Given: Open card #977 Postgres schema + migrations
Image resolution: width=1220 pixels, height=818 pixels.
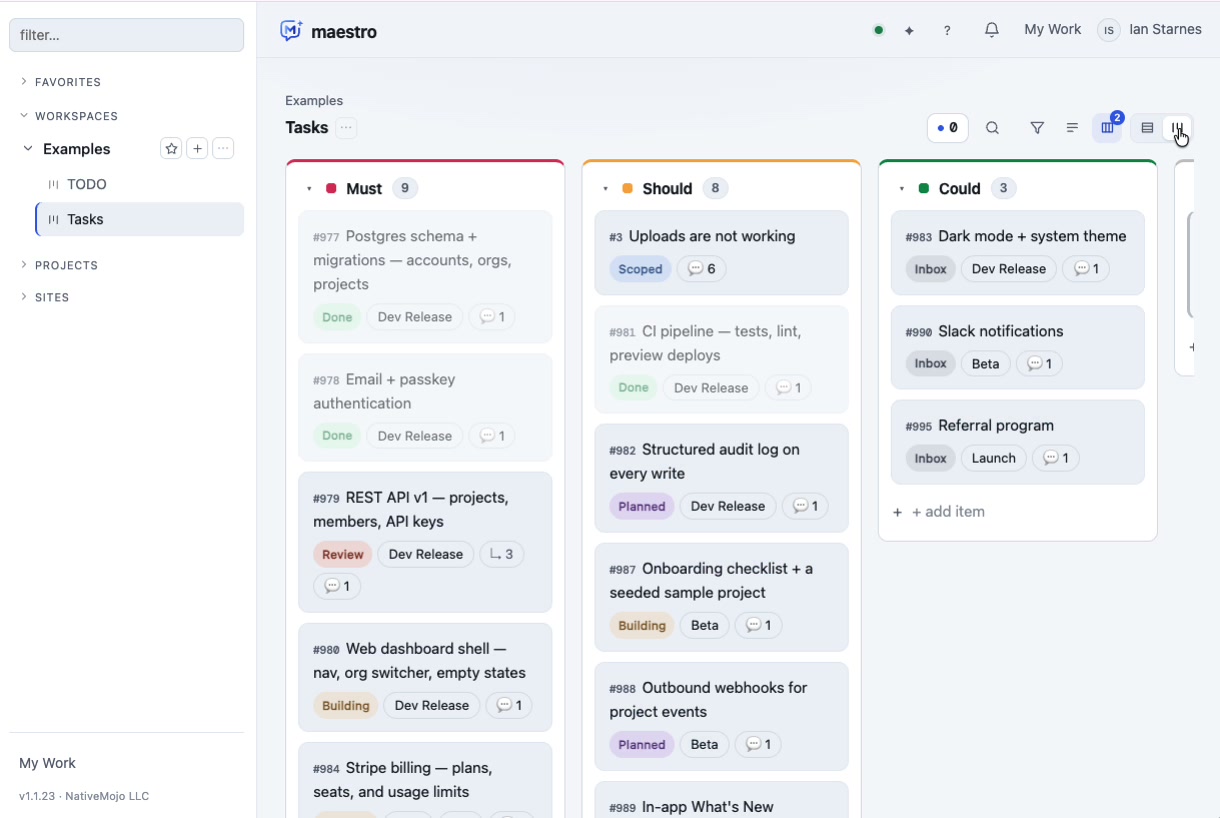Looking at the screenshot, I should tap(425, 277).
